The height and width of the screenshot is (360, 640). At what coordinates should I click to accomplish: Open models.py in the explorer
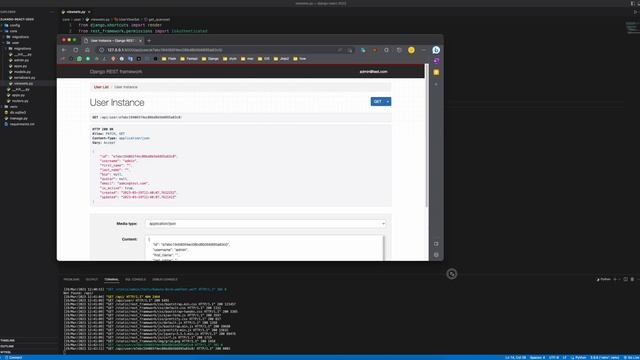pos(22,72)
